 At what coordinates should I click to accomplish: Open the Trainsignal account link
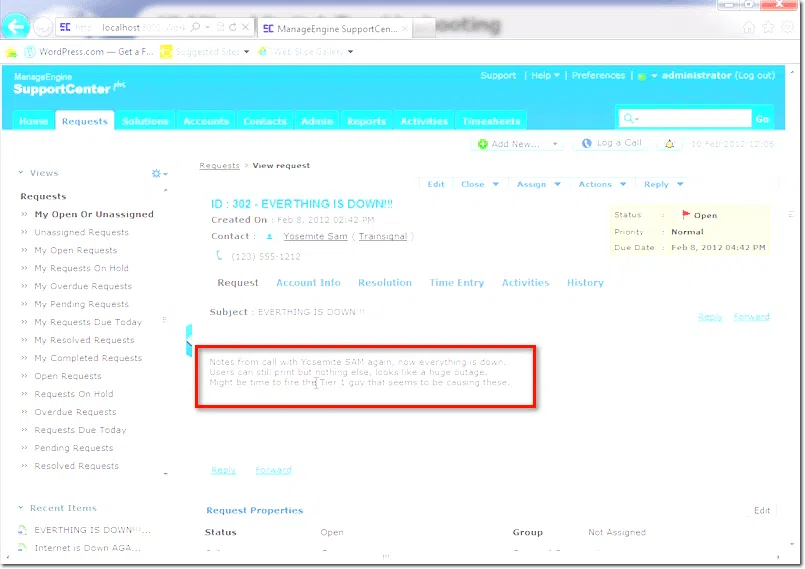coord(382,236)
